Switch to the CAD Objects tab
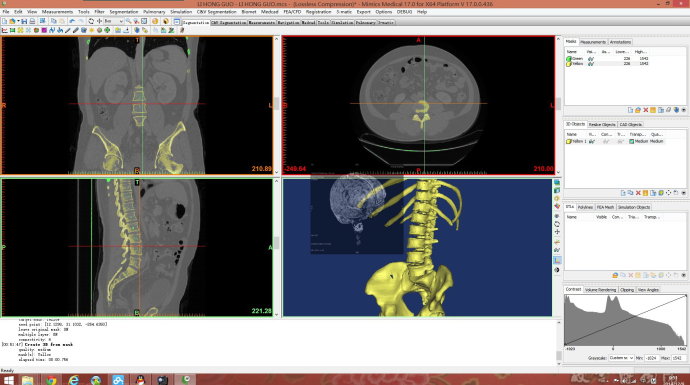The height and width of the screenshot is (385, 690). 631,125
